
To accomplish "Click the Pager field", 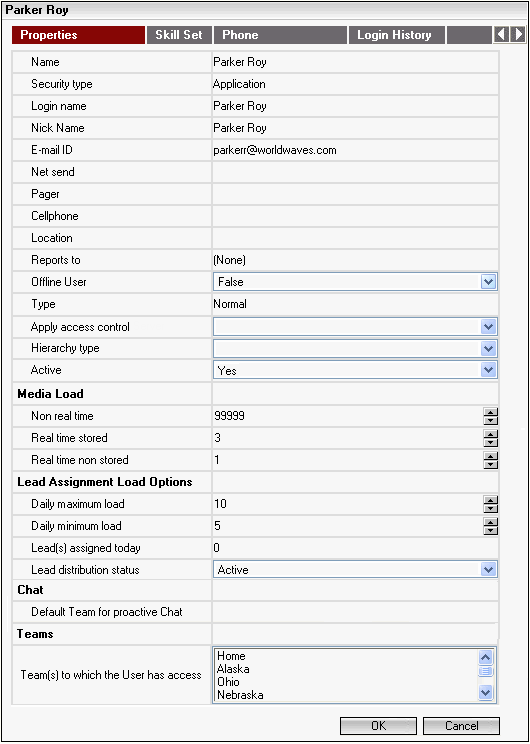I will [355, 194].
